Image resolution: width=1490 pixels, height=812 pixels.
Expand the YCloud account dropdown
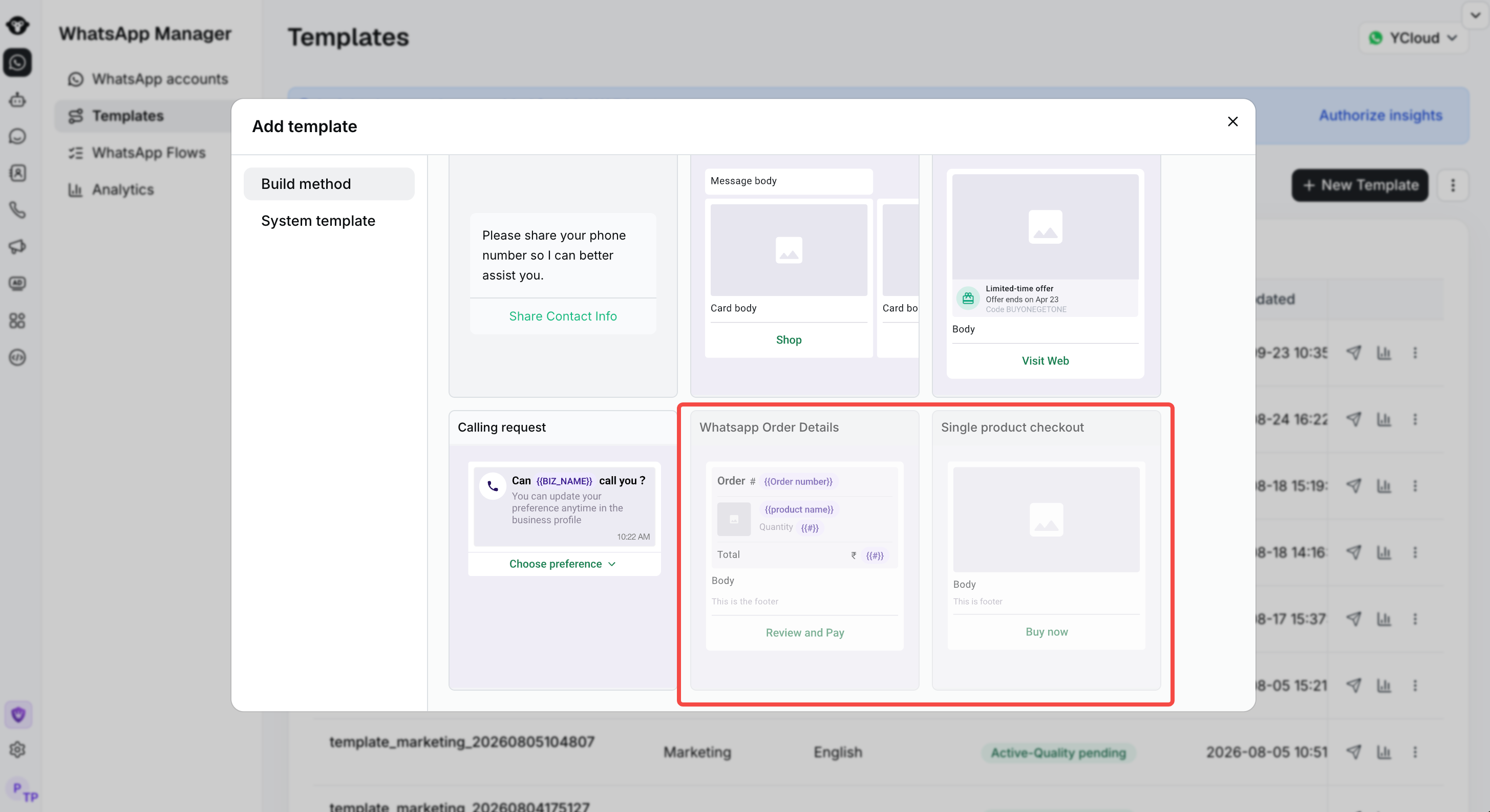coord(1413,38)
